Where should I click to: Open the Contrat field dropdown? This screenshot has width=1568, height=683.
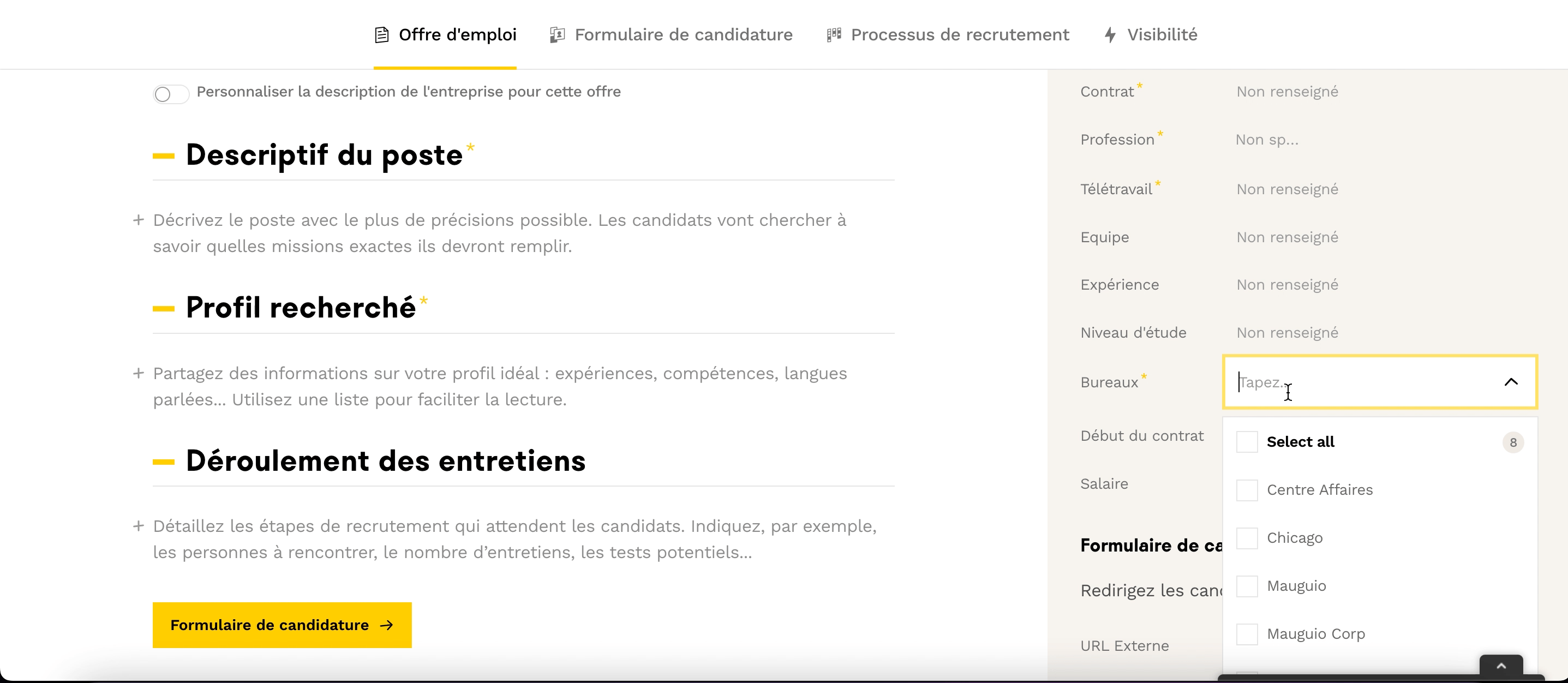click(1287, 92)
